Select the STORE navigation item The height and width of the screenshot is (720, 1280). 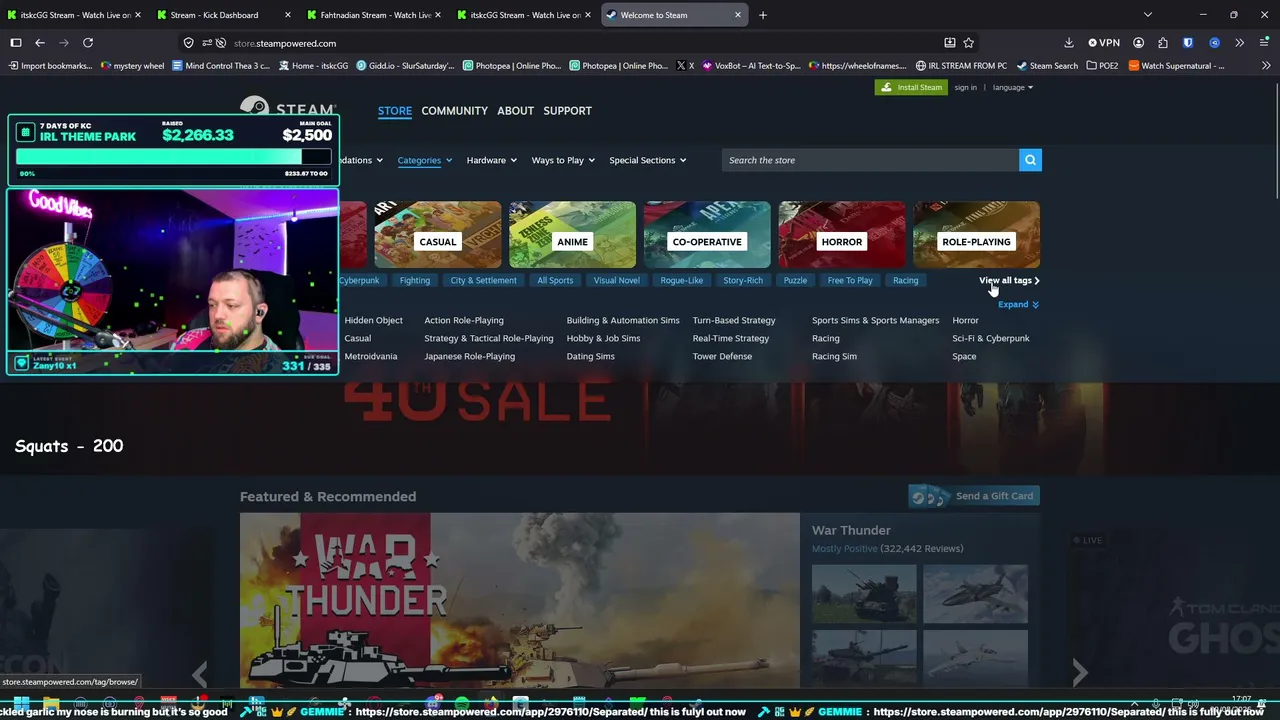pos(395,111)
